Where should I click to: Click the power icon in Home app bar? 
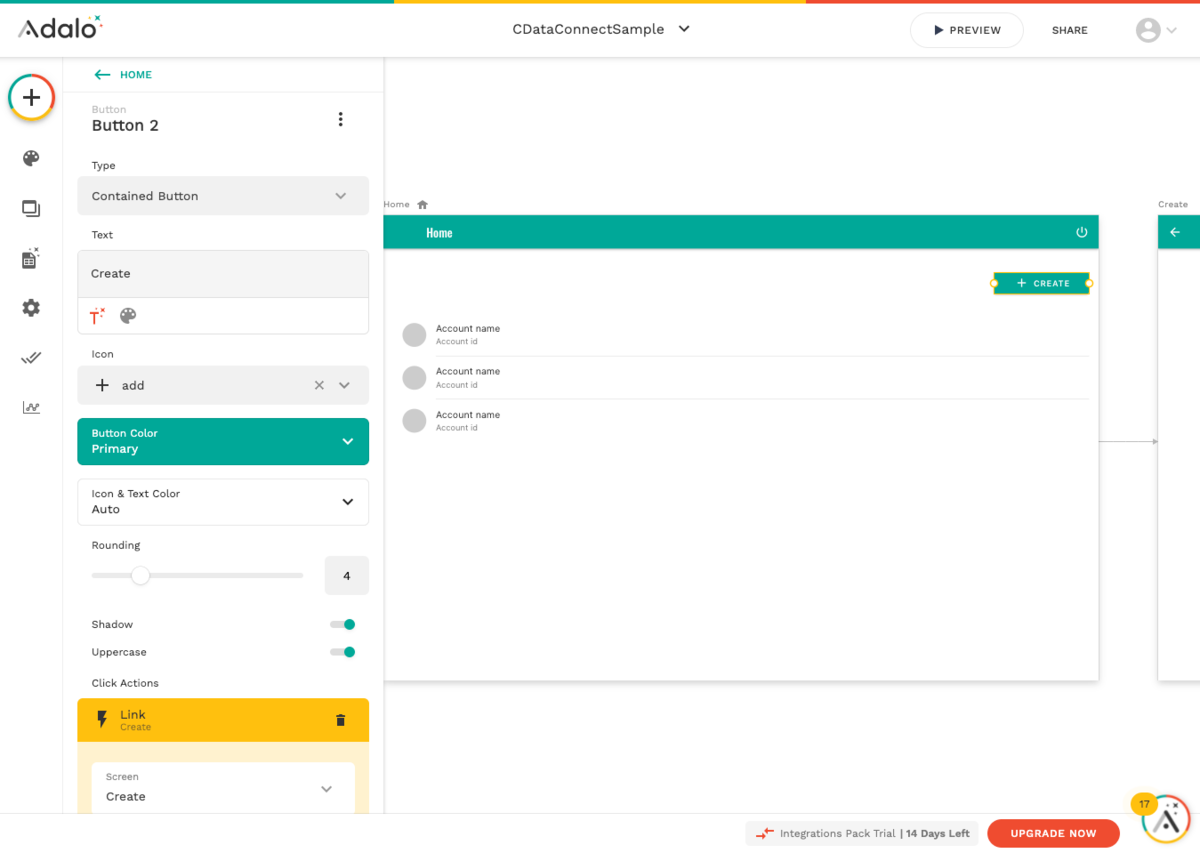(1081, 232)
